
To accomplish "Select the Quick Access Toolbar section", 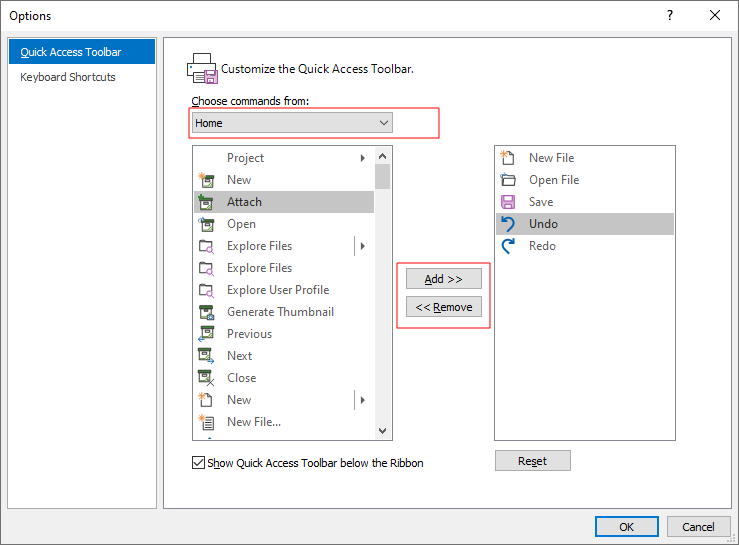I will (x=71, y=52).
